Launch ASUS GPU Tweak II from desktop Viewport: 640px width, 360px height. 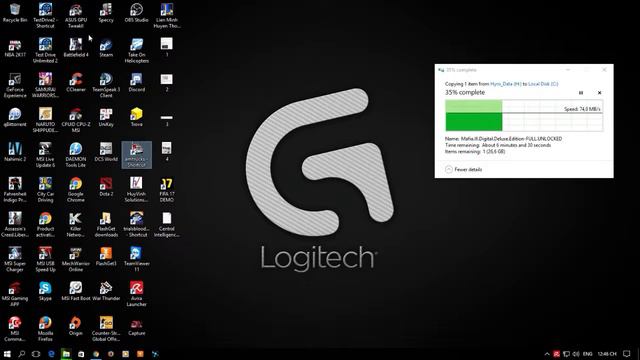pyautogui.click(x=76, y=16)
